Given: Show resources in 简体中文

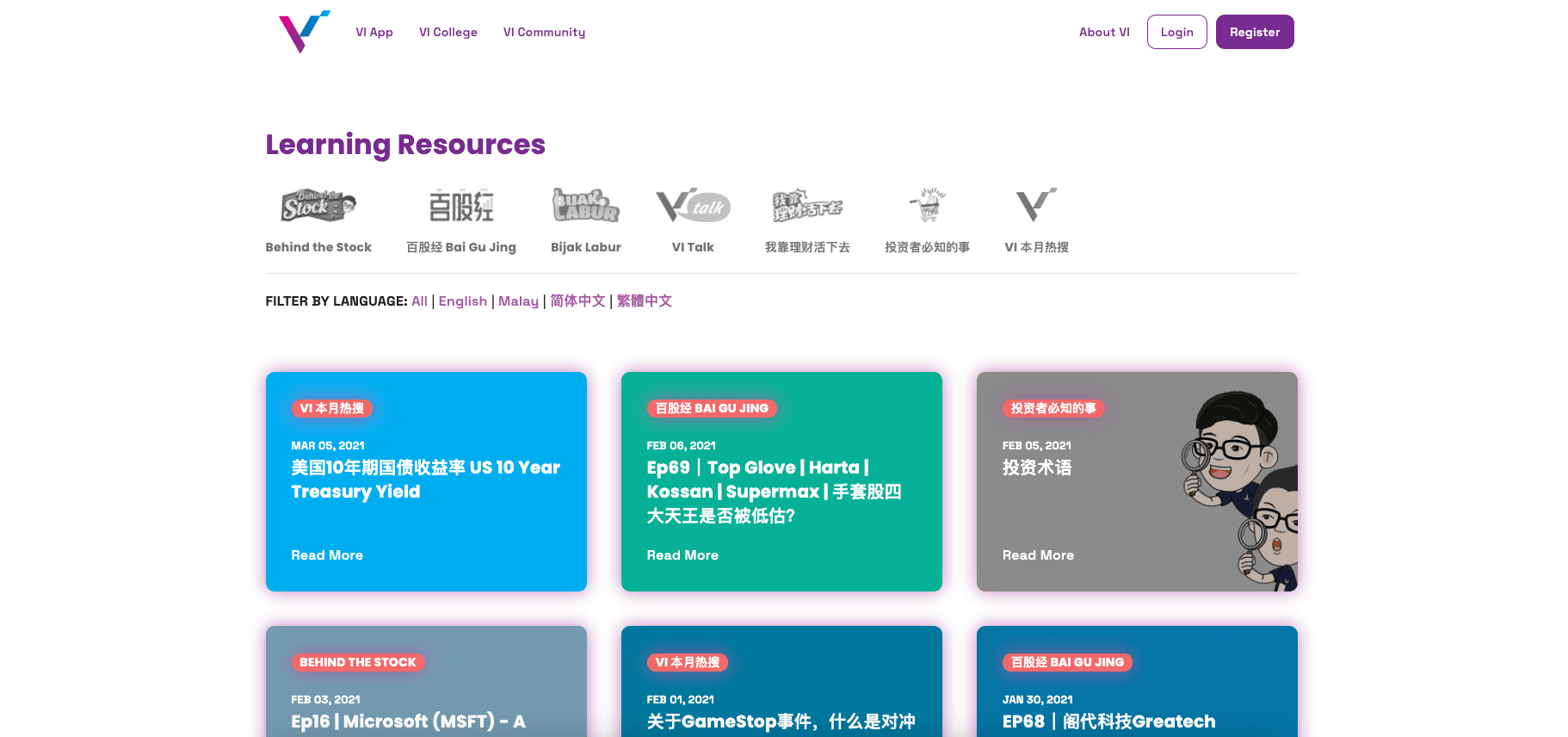Looking at the screenshot, I should pyautogui.click(x=577, y=301).
